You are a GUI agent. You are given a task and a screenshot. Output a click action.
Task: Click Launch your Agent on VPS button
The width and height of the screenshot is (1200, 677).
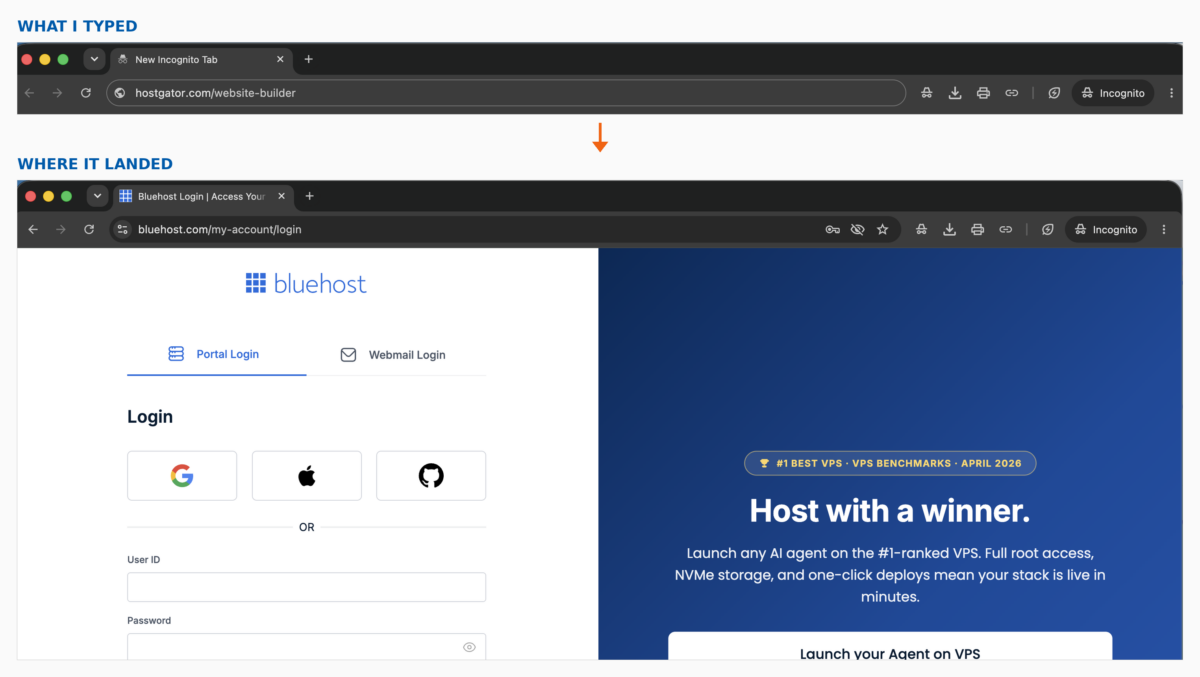(890, 646)
